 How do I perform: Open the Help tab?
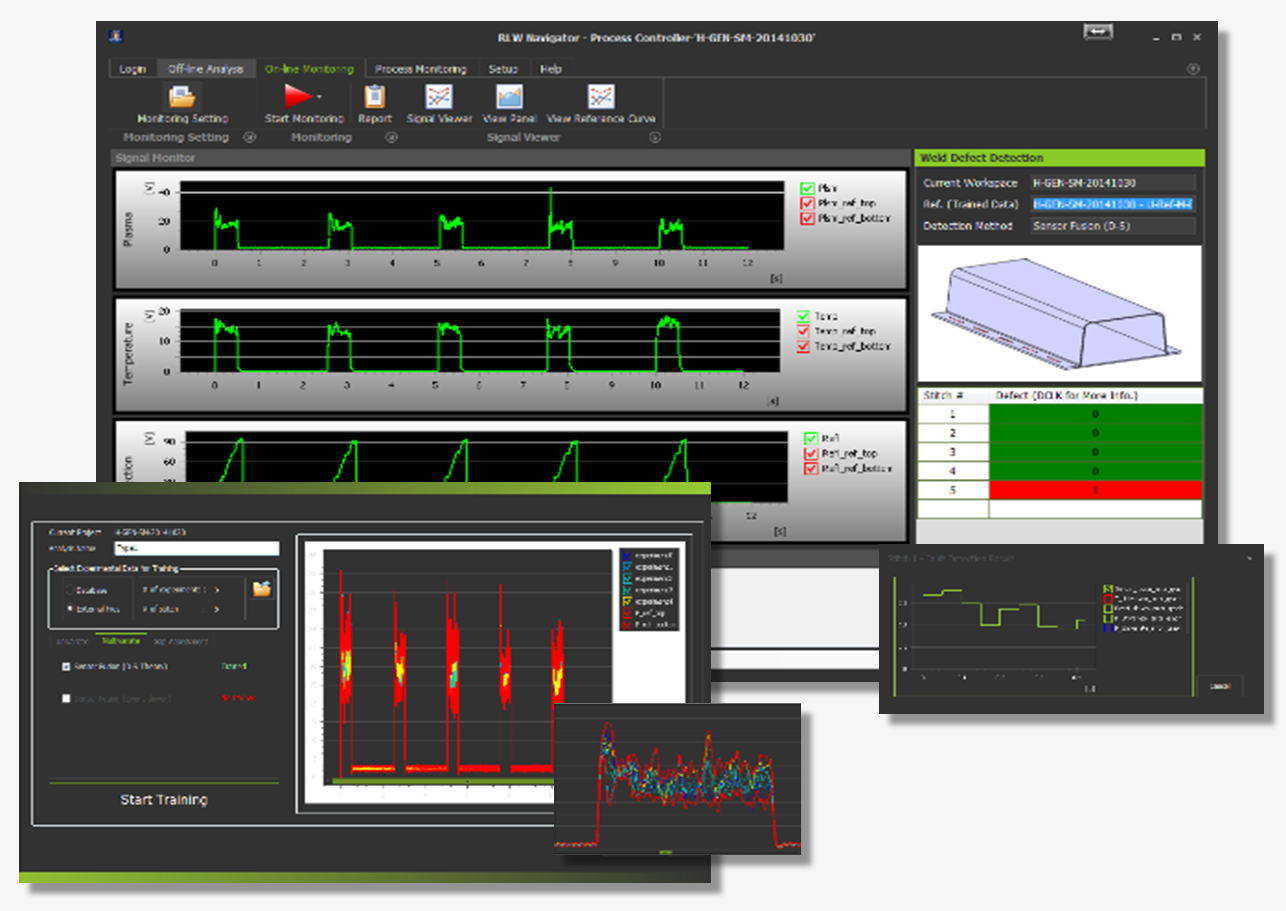[x=550, y=69]
